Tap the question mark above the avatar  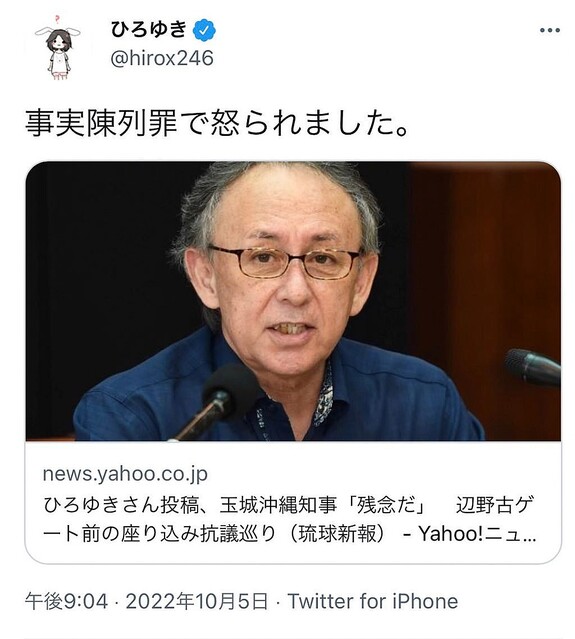pos(57,19)
